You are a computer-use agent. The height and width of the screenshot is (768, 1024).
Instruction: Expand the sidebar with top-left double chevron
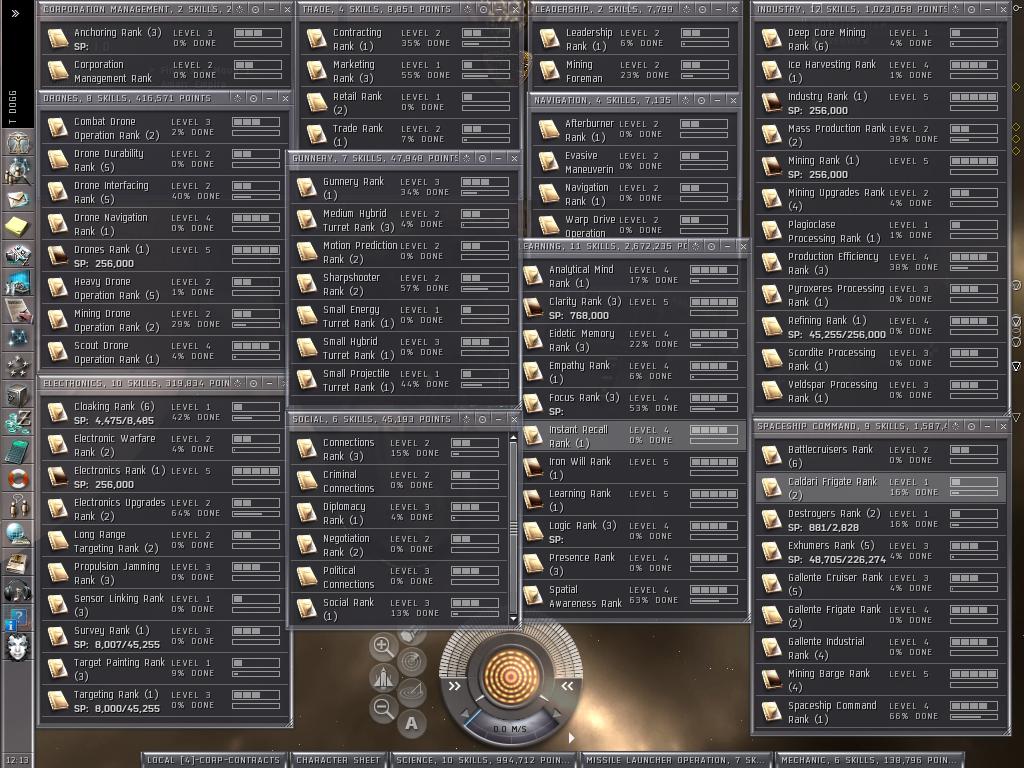pos(16,12)
